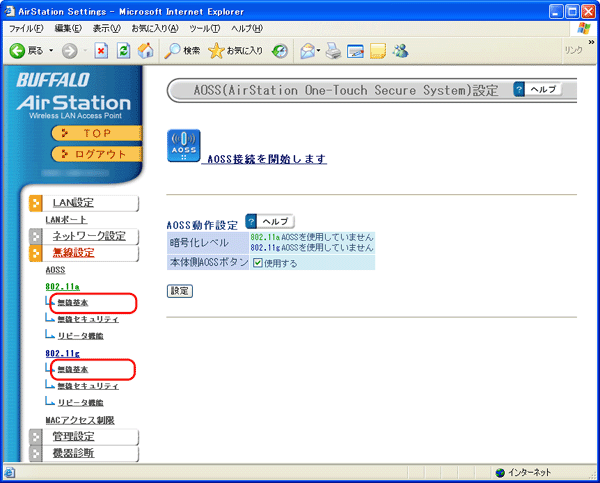Click the orange TOP button

tap(96, 133)
